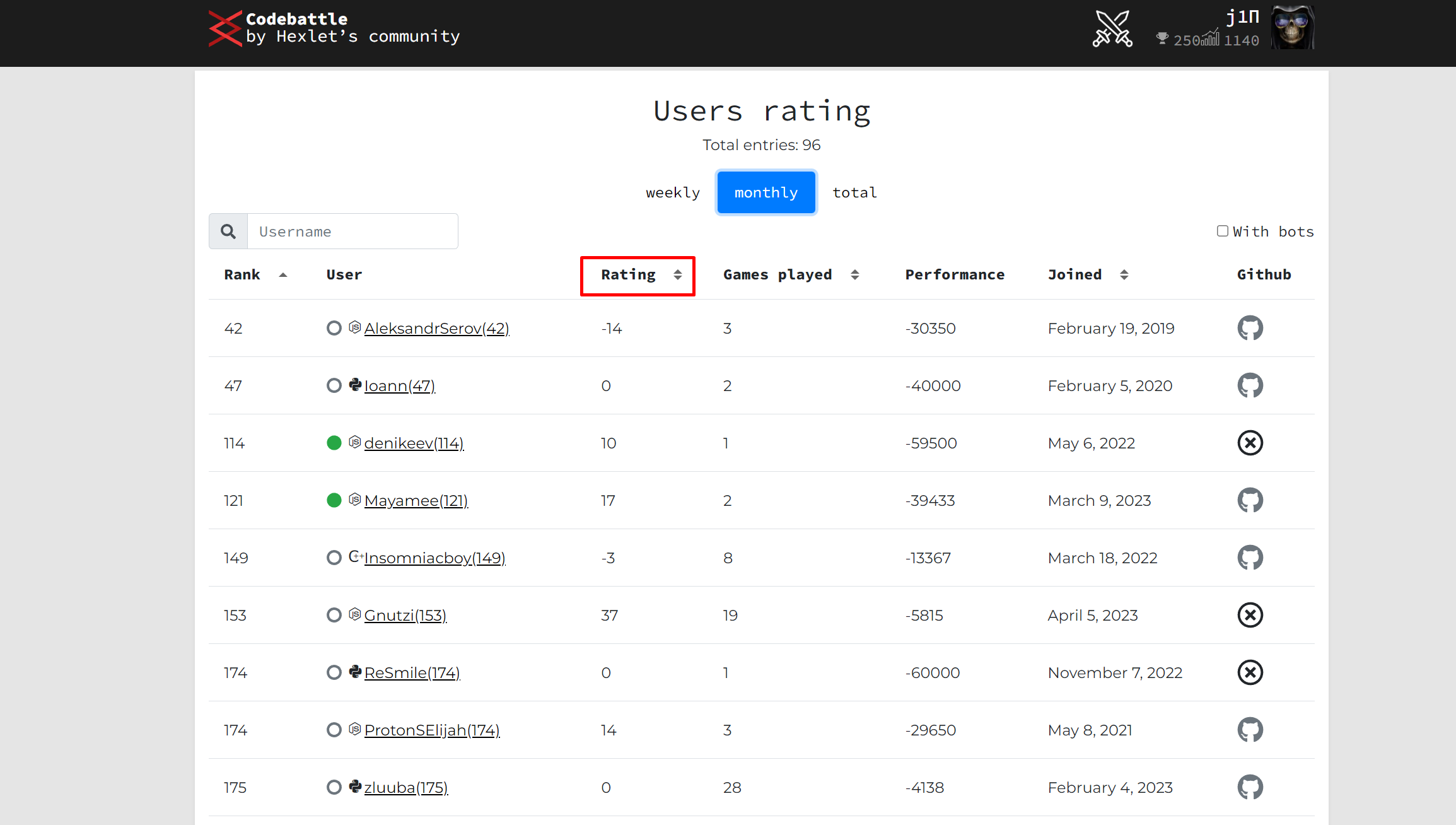Focus the Username search field
The width and height of the screenshot is (1456, 825).
352,231
